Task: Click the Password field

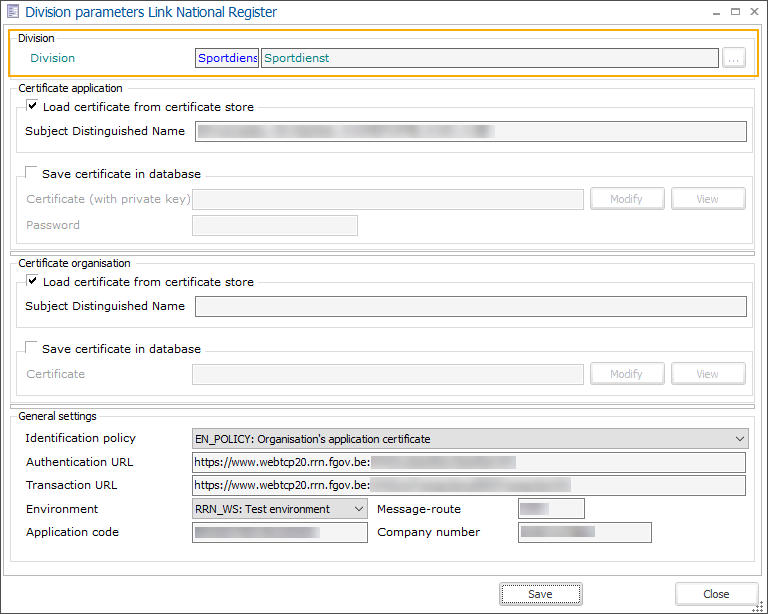Action: click(x=275, y=226)
